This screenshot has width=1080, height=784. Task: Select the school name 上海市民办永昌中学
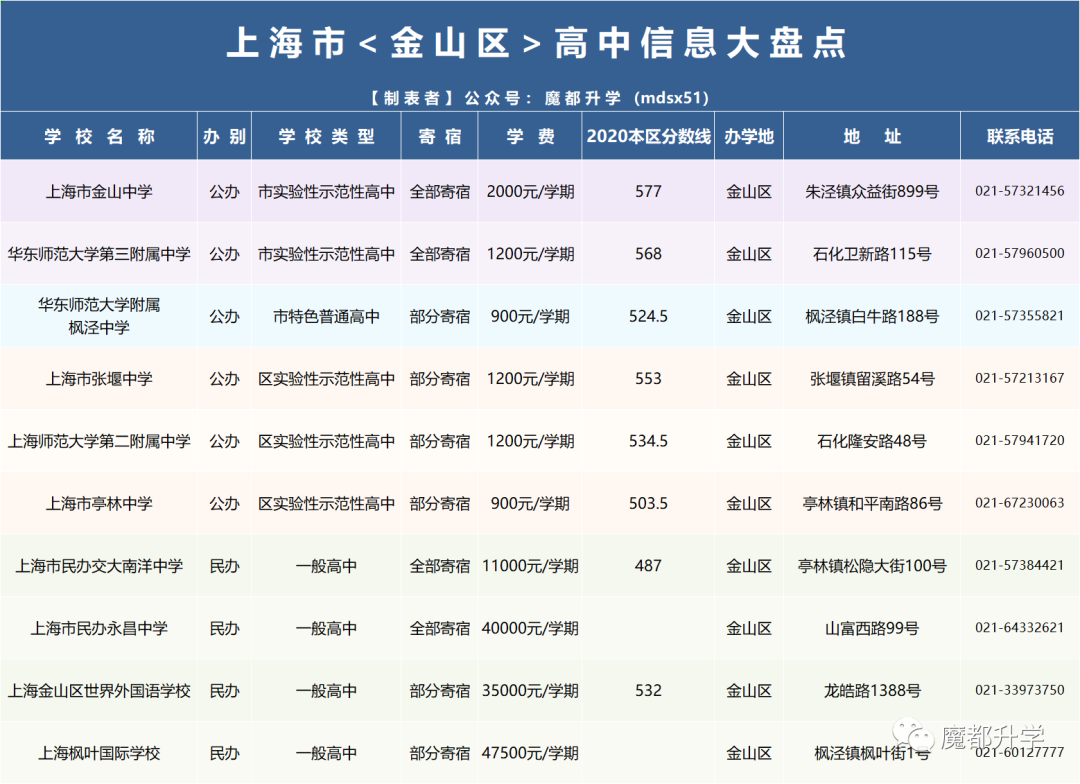(99, 628)
